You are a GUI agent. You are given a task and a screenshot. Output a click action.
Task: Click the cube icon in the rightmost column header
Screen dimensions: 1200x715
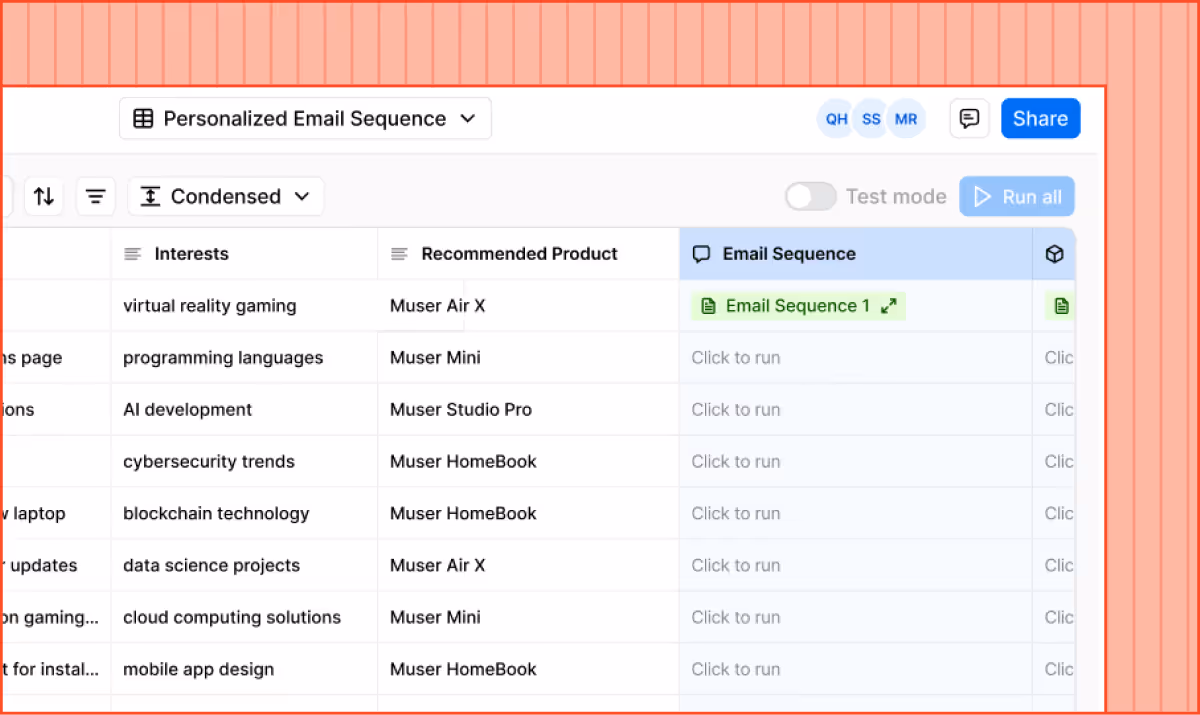[x=1055, y=253]
